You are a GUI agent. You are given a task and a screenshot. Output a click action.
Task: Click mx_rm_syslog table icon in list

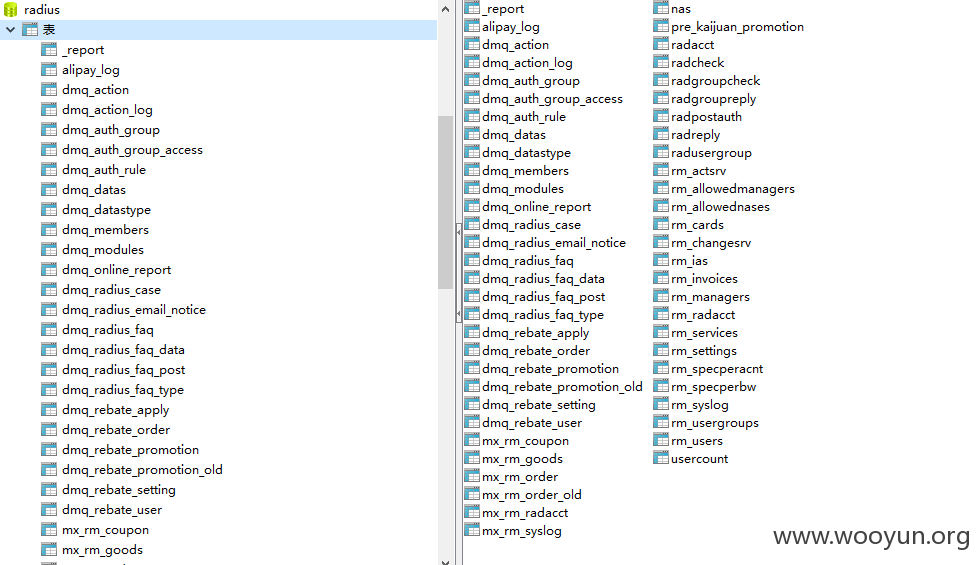[x=473, y=530]
